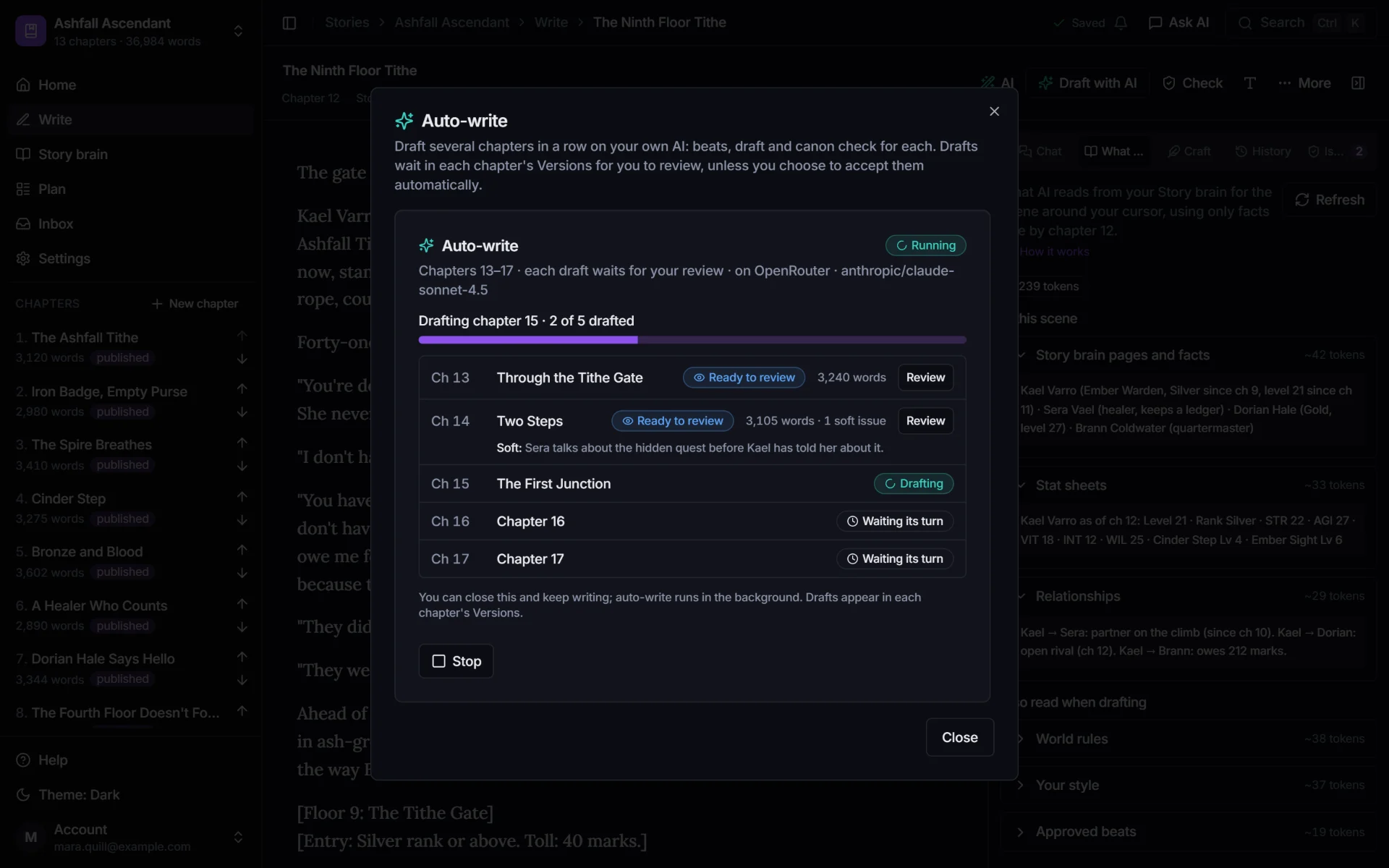The height and width of the screenshot is (868, 1389).
Task: Open Inbox in the sidebar
Action: point(130,224)
